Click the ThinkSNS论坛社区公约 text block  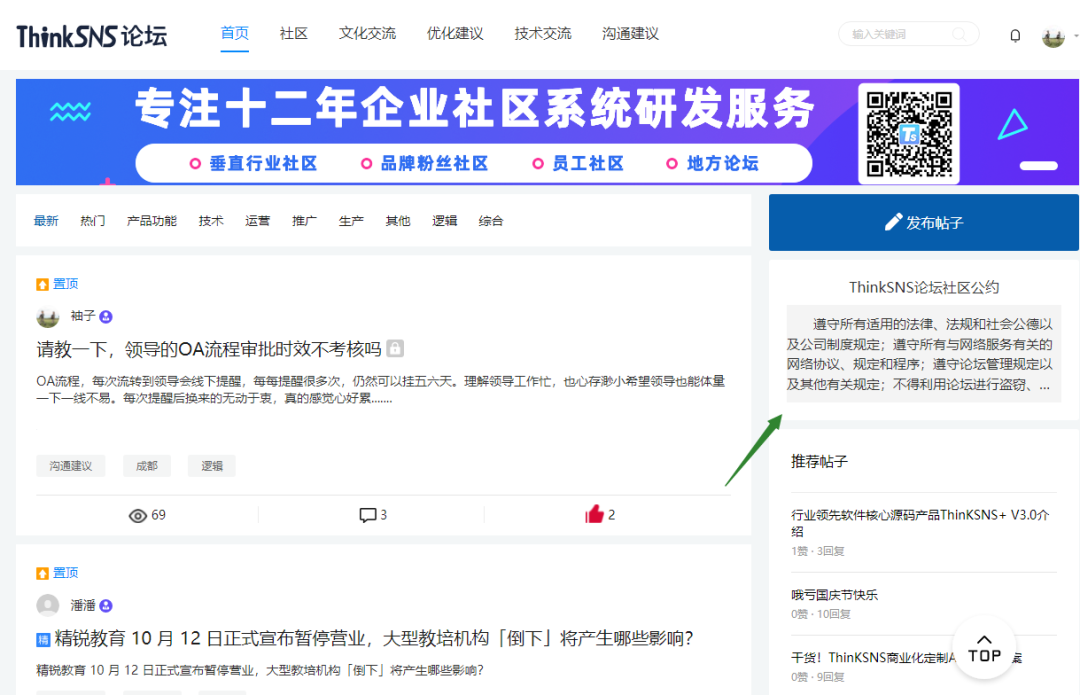[x=924, y=354]
